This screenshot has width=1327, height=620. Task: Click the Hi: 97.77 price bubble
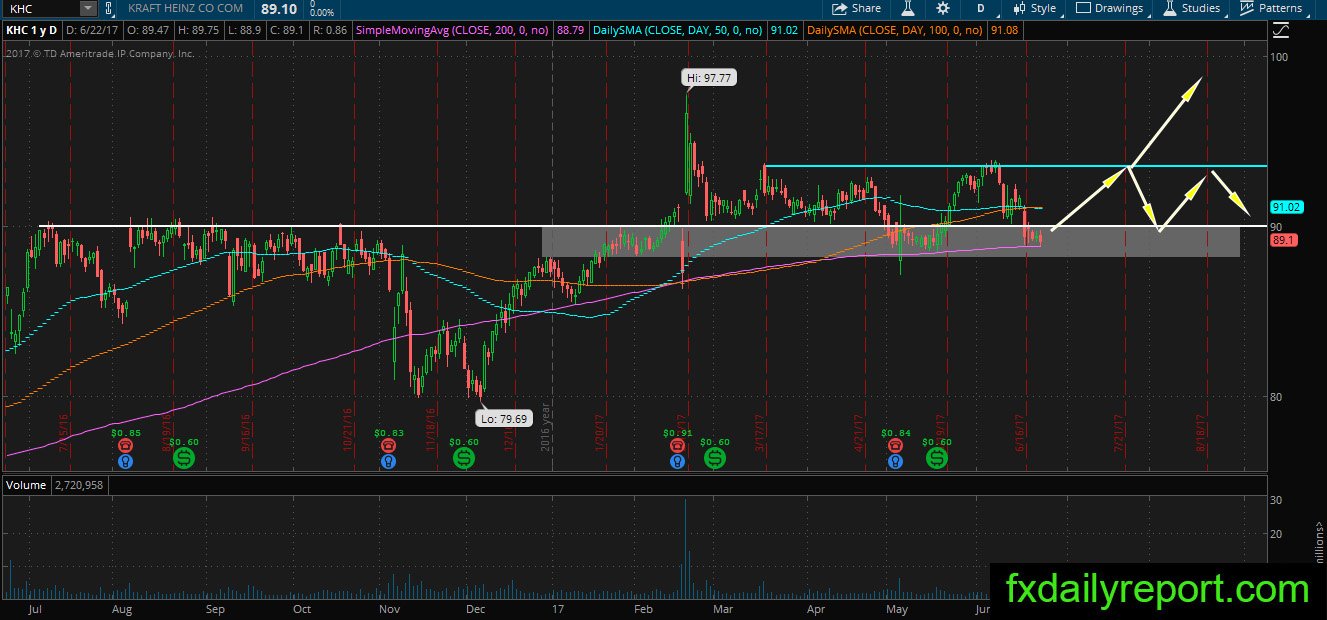click(x=708, y=77)
